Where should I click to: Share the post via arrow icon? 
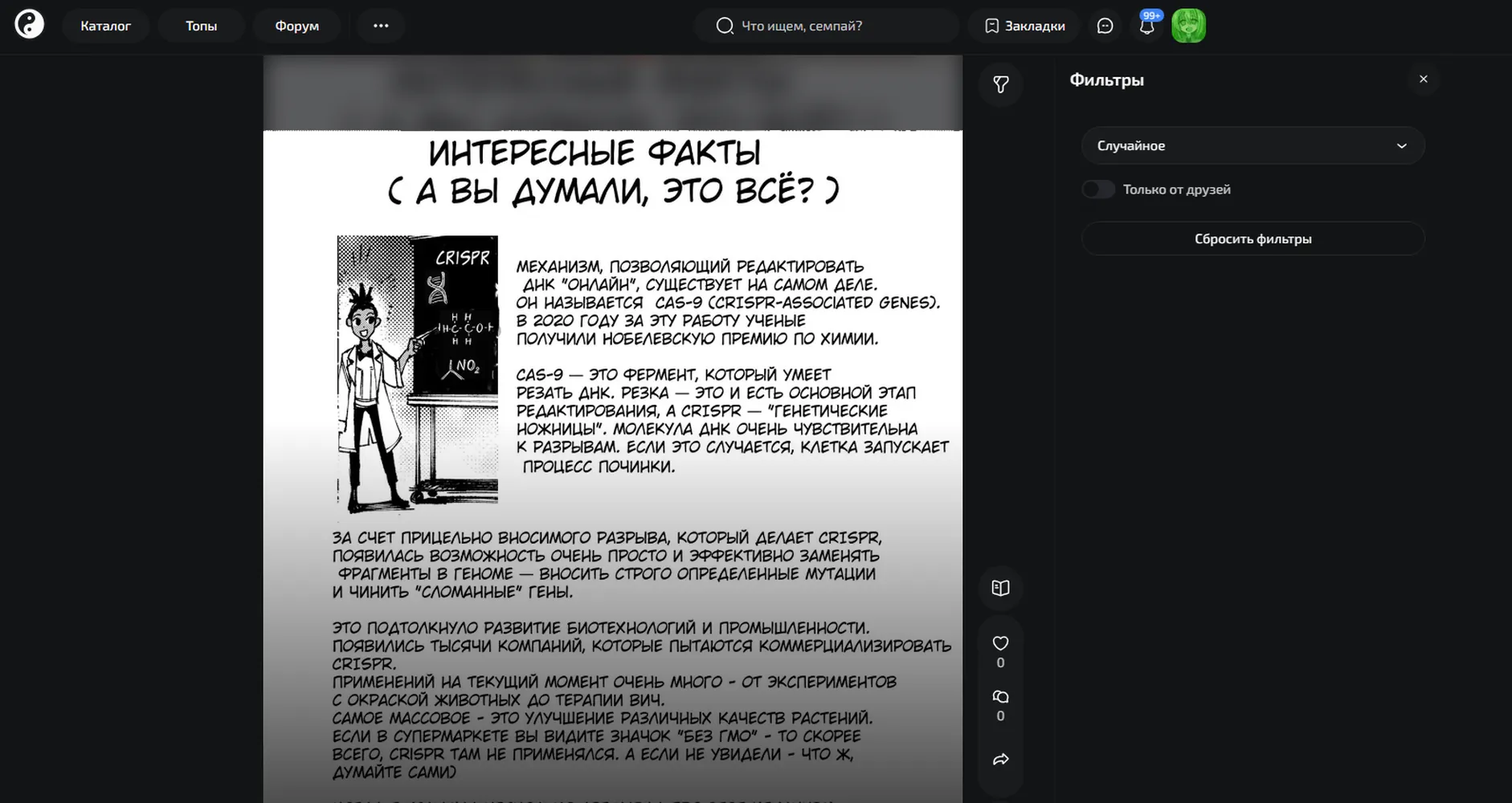click(x=1000, y=759)
